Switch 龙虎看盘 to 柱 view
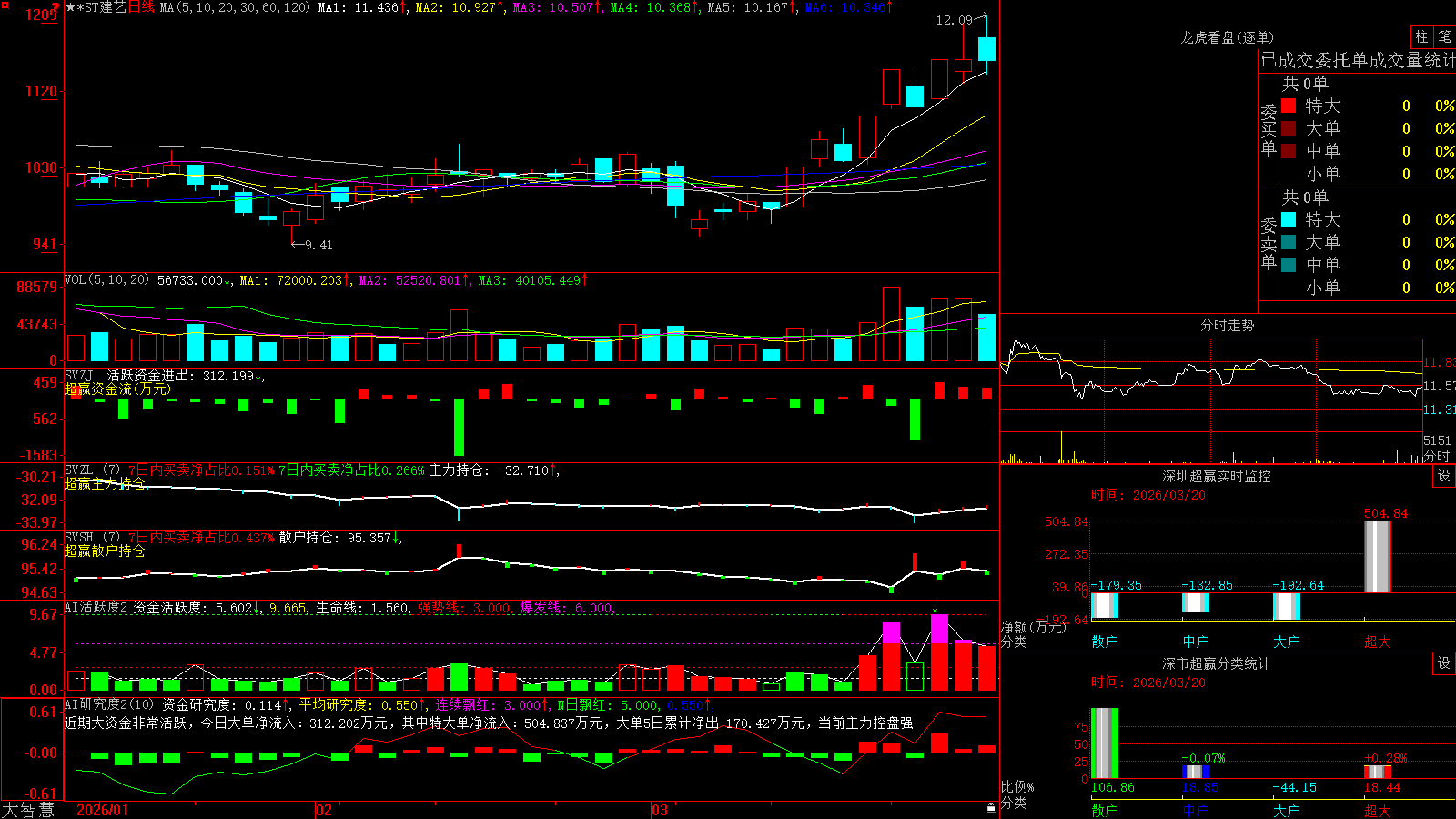This screenshot has height=819, width=1456. (x=1421, y=37)
